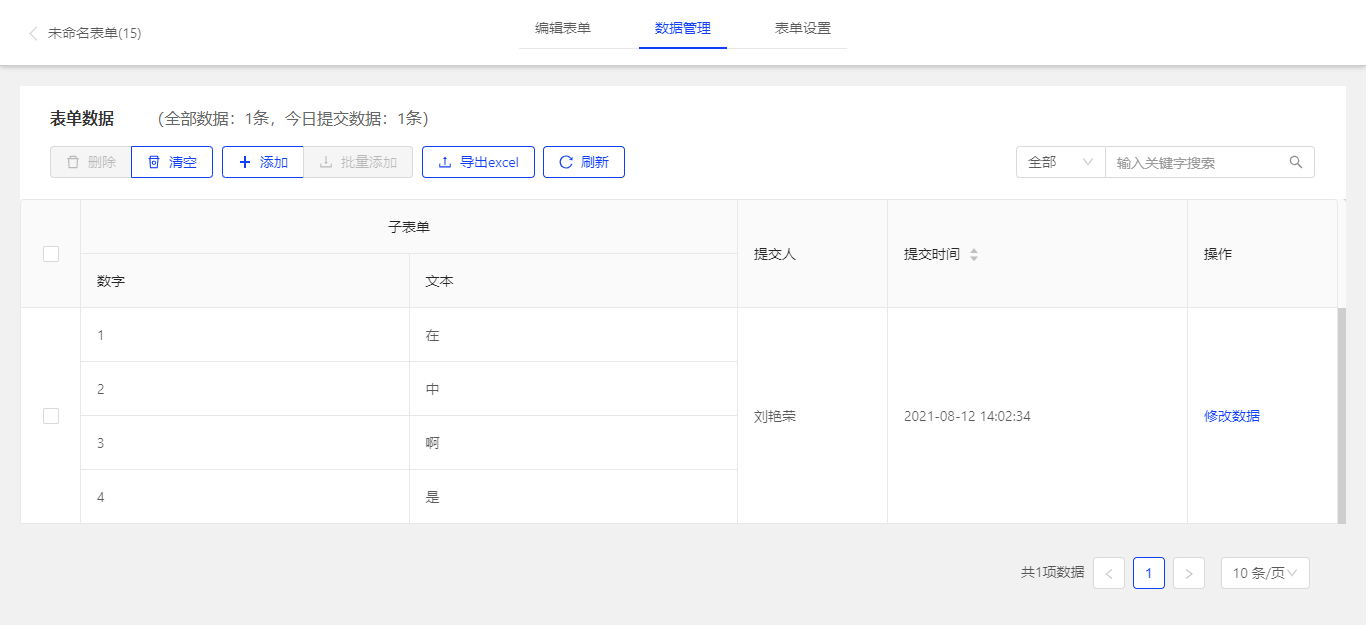Click the 清空 trash icon button

(x=172, y=162)
